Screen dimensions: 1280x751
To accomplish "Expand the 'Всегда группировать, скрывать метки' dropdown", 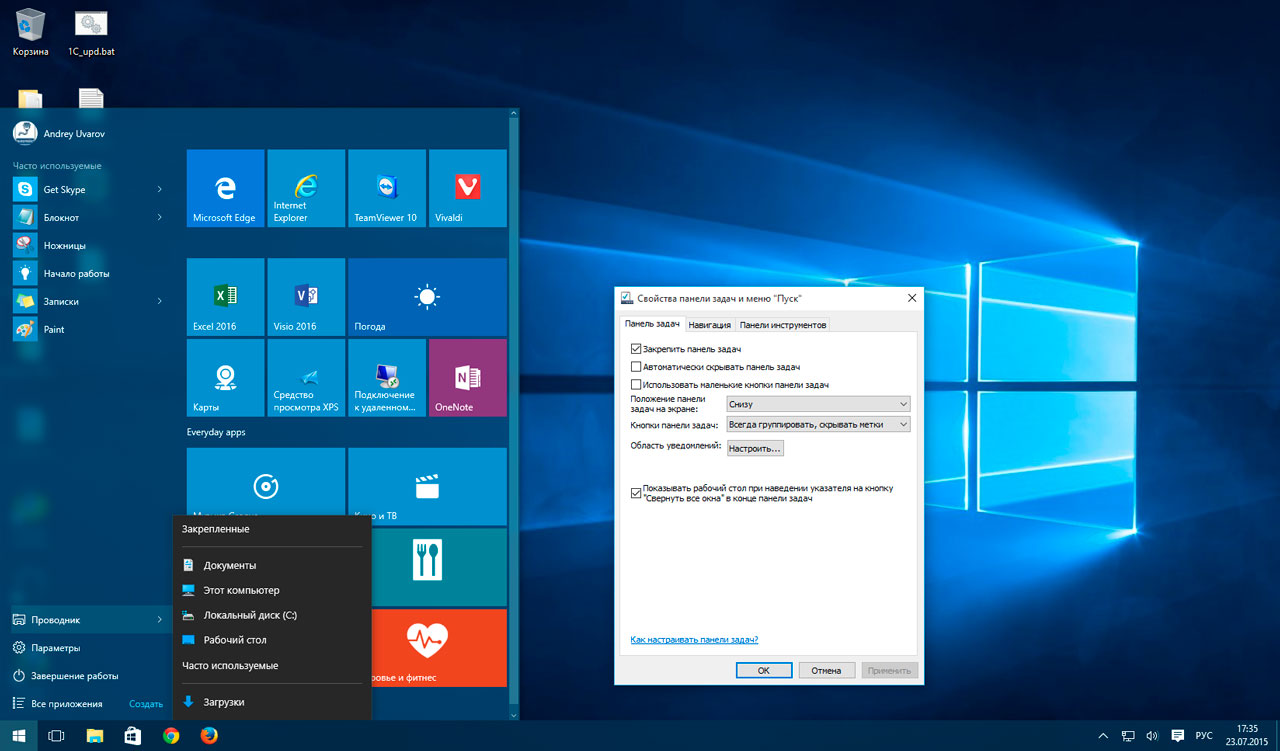I will 818,425.
